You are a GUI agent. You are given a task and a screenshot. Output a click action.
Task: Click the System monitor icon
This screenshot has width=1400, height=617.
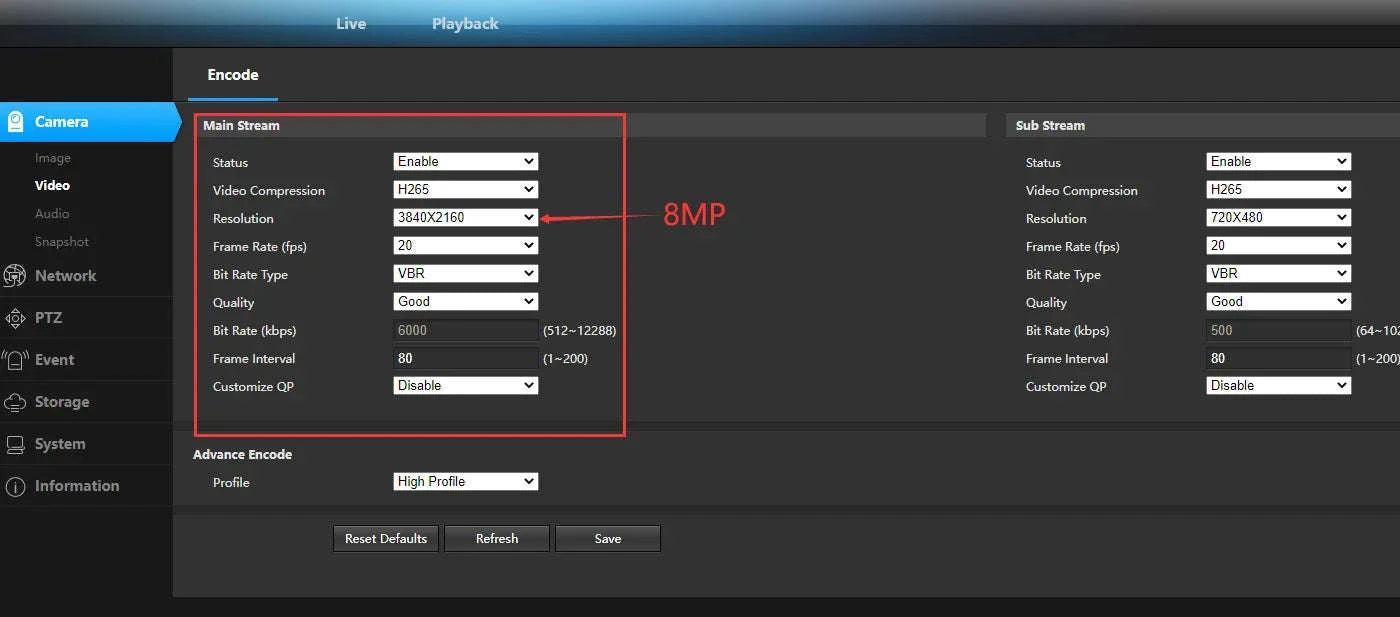coord(15,444)
